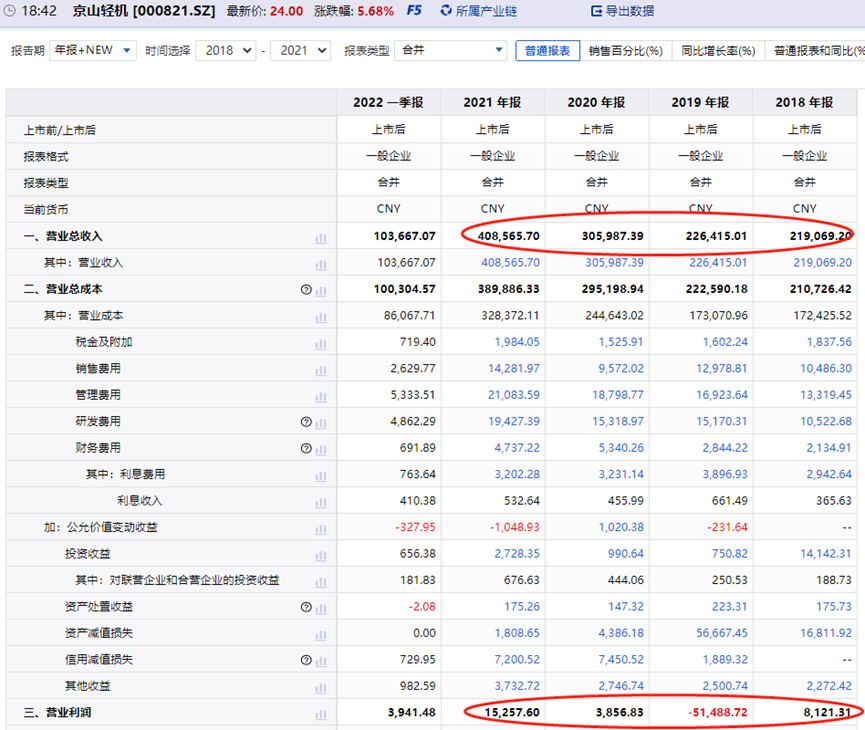Click the 2021 年报 营业收入 value link
The image size is (865, 730).
tap(511, 263)
